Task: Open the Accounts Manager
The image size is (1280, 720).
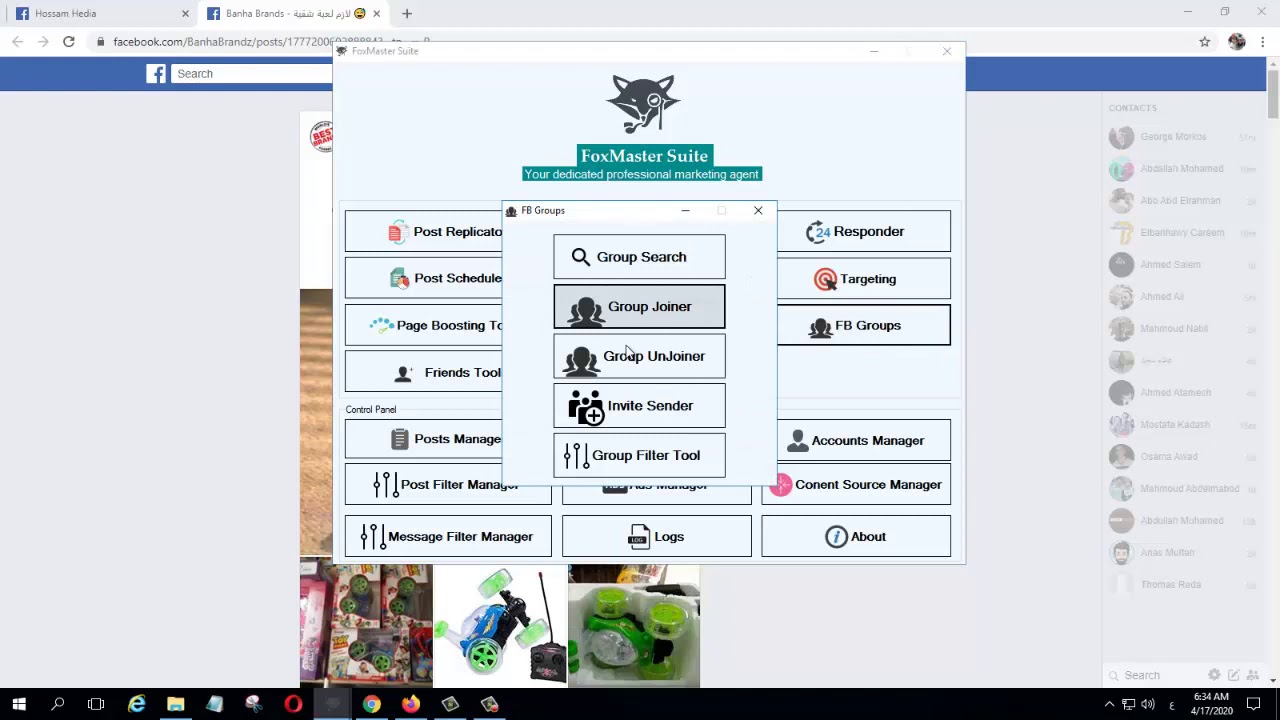Action: click(x=863, y=440)
